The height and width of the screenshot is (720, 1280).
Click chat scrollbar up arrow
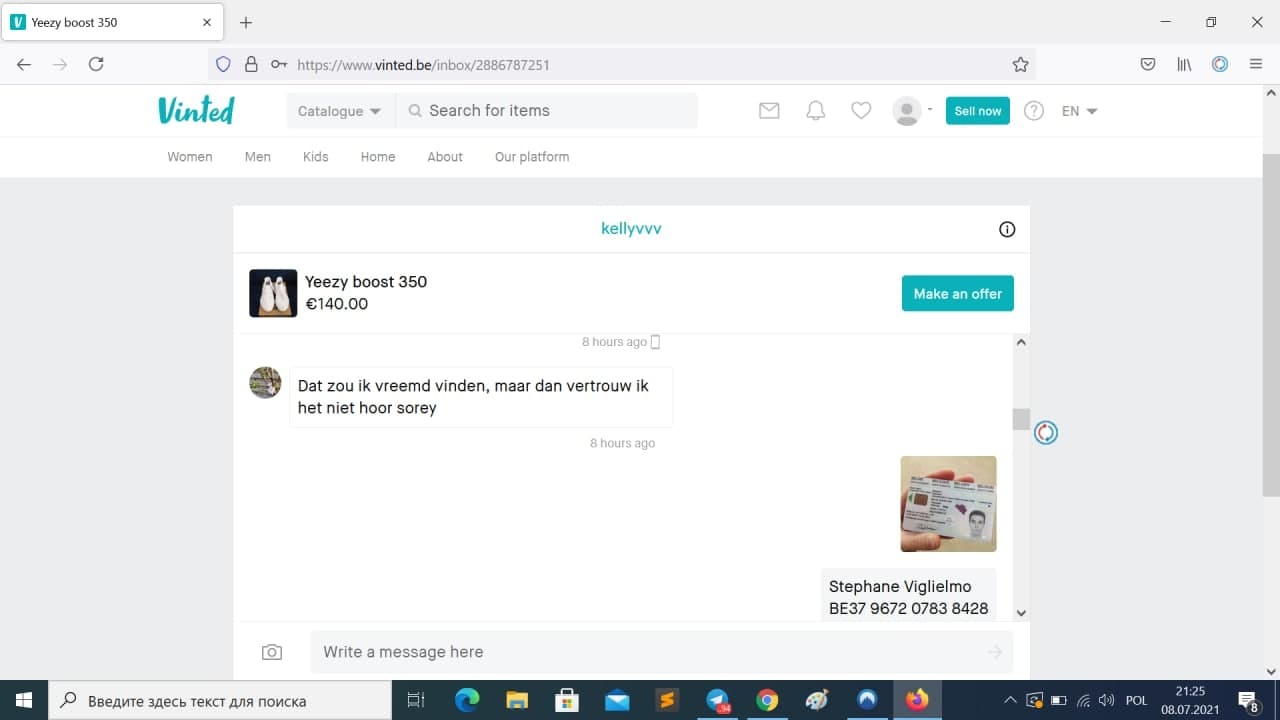point(1021,342)
